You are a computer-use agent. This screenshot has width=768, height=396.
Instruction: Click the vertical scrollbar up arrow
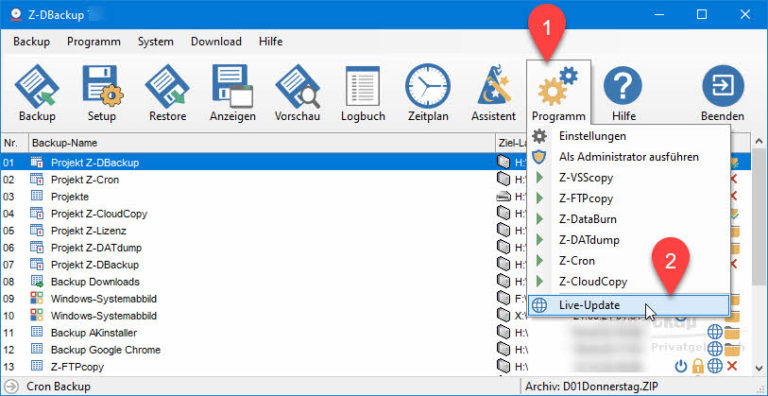point(760,141)
